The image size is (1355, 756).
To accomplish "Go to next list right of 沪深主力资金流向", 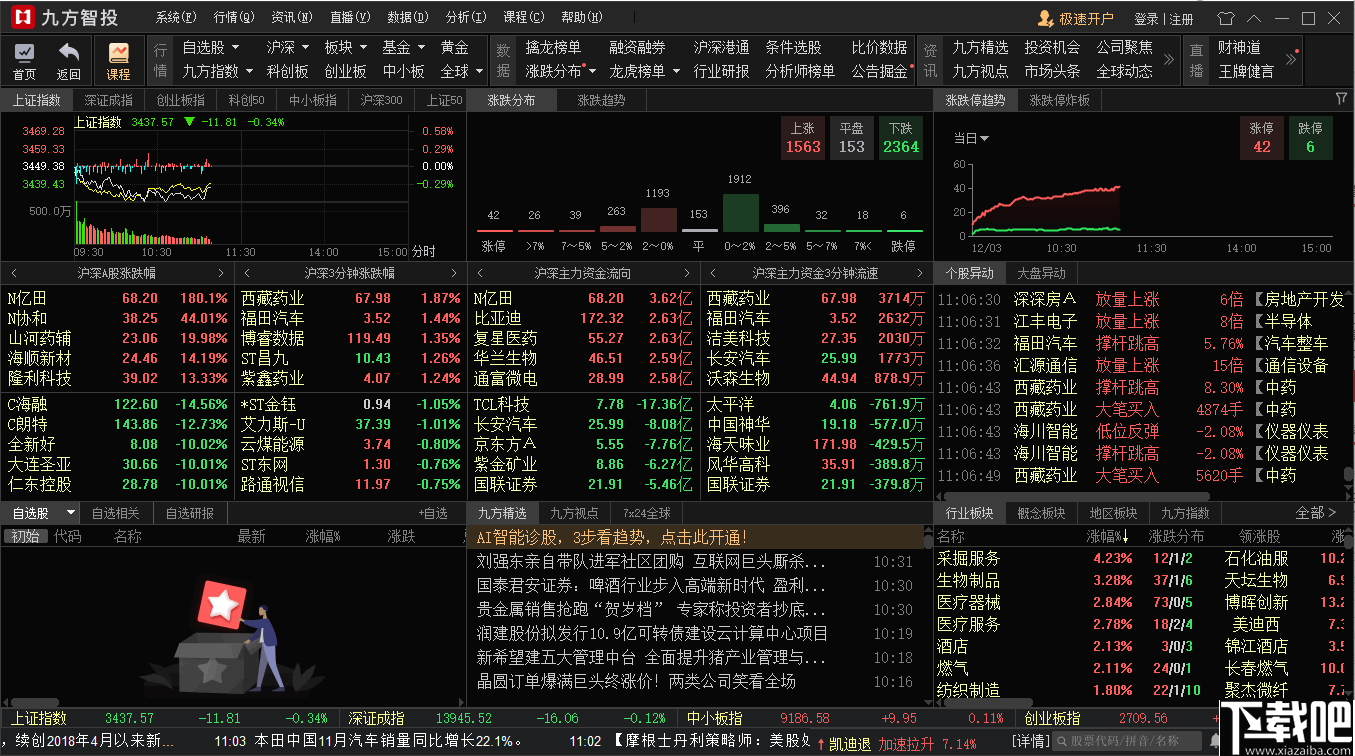I will (x=688, y=273).
